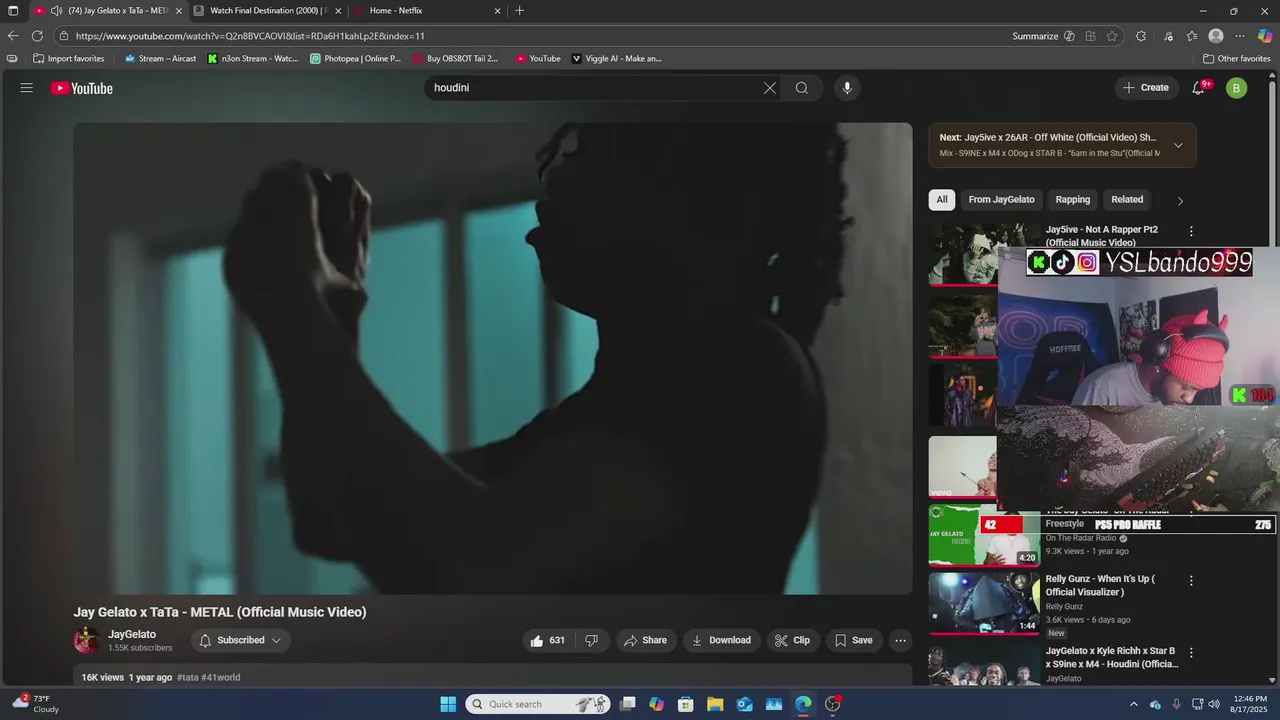This screenshot has height=720, width=1280.
Task: Open a new browser tab
Action: (519, 10)
